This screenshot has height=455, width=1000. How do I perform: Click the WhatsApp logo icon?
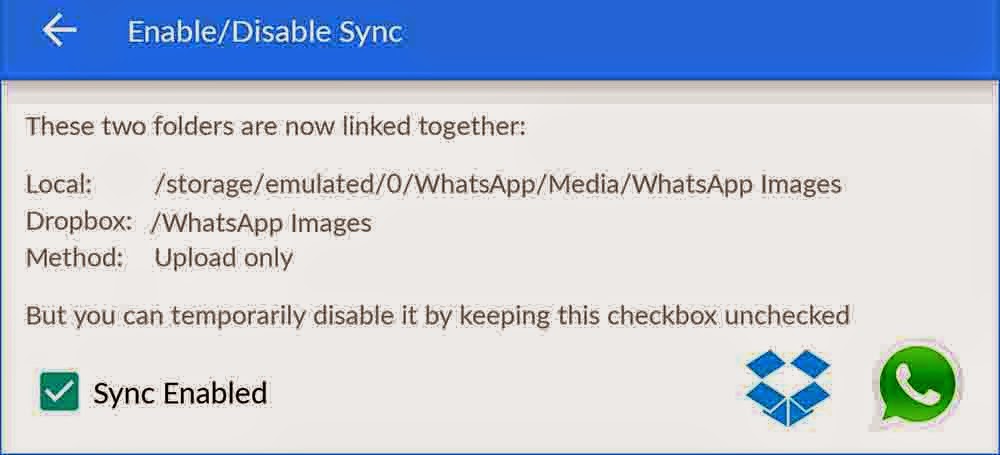point(918,385)
